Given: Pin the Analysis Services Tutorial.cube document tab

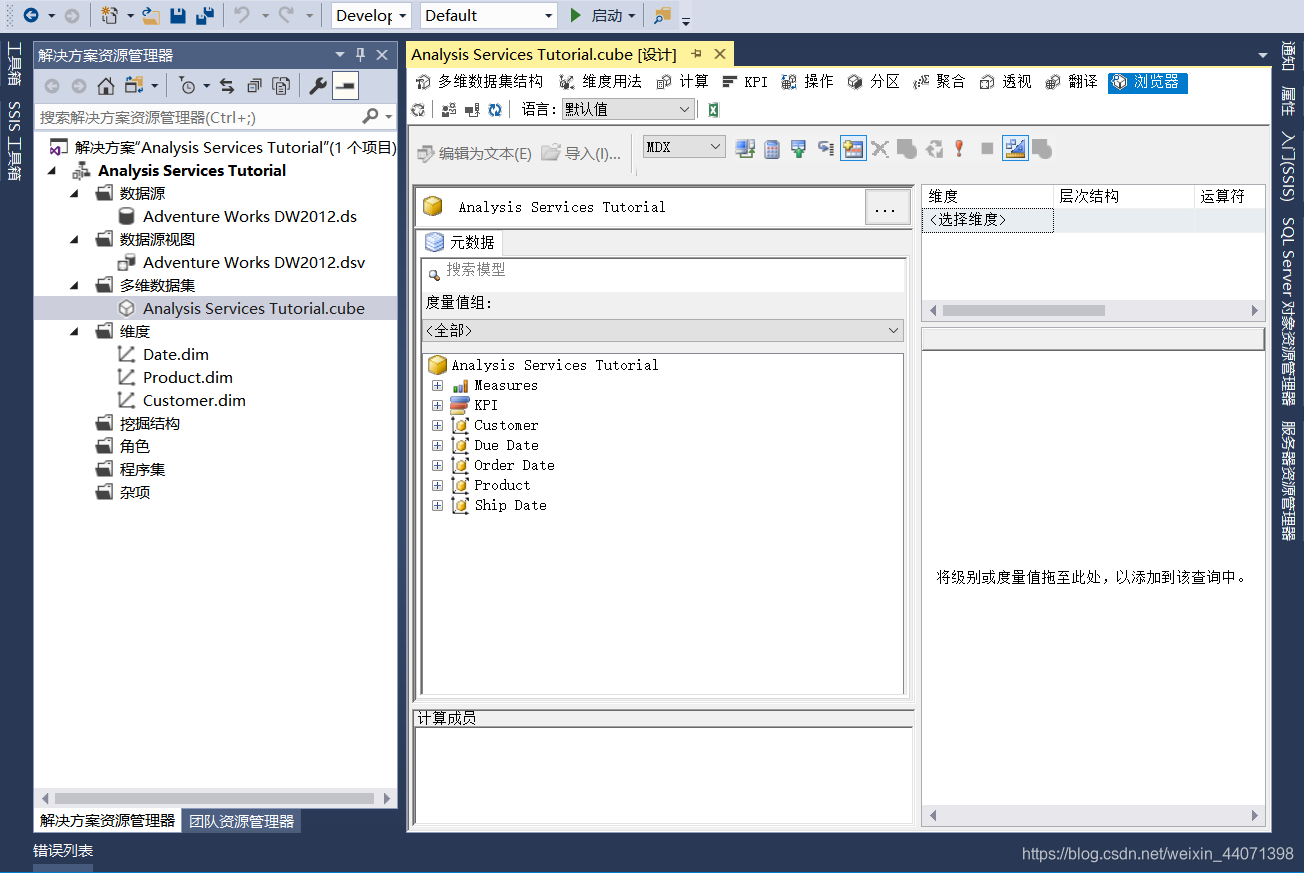Looking at the screenshot, I should point(696,54).
